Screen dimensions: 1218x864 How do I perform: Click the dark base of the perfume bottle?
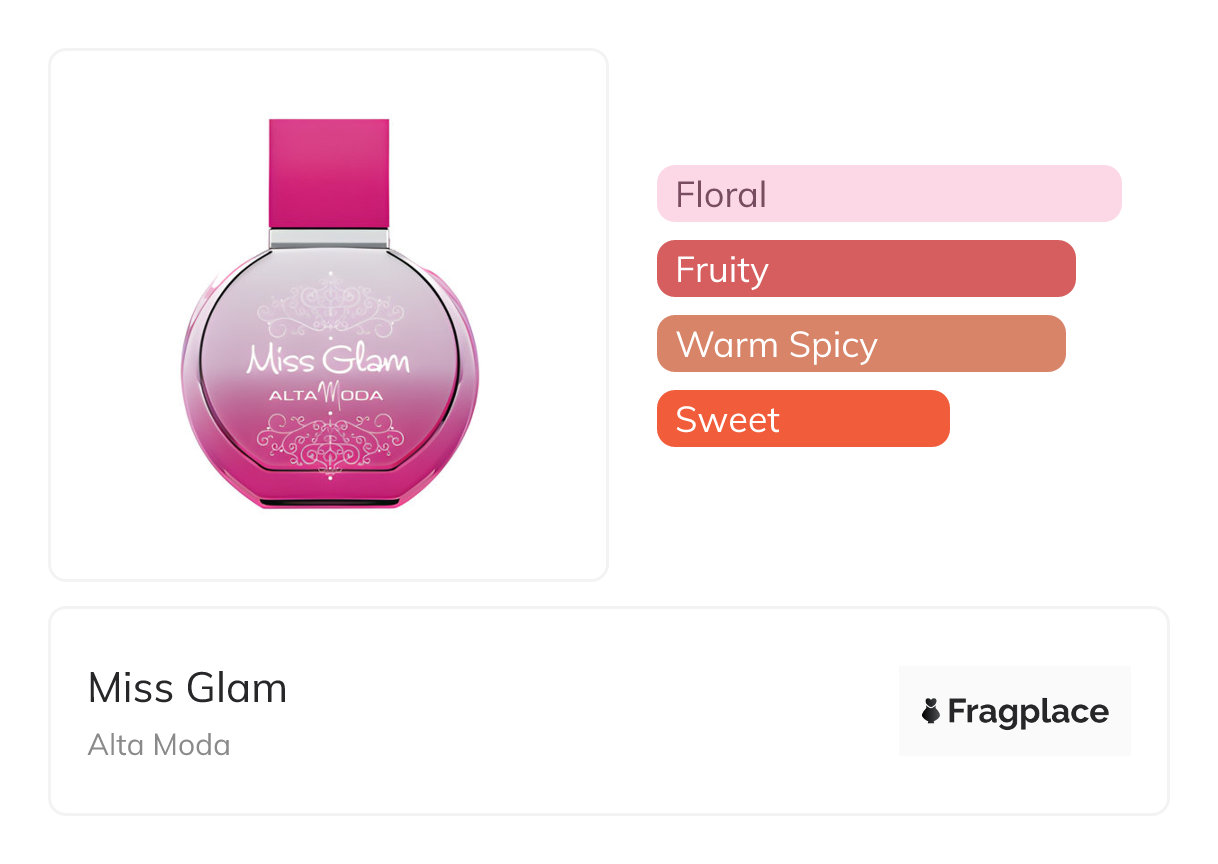[329, 498]
